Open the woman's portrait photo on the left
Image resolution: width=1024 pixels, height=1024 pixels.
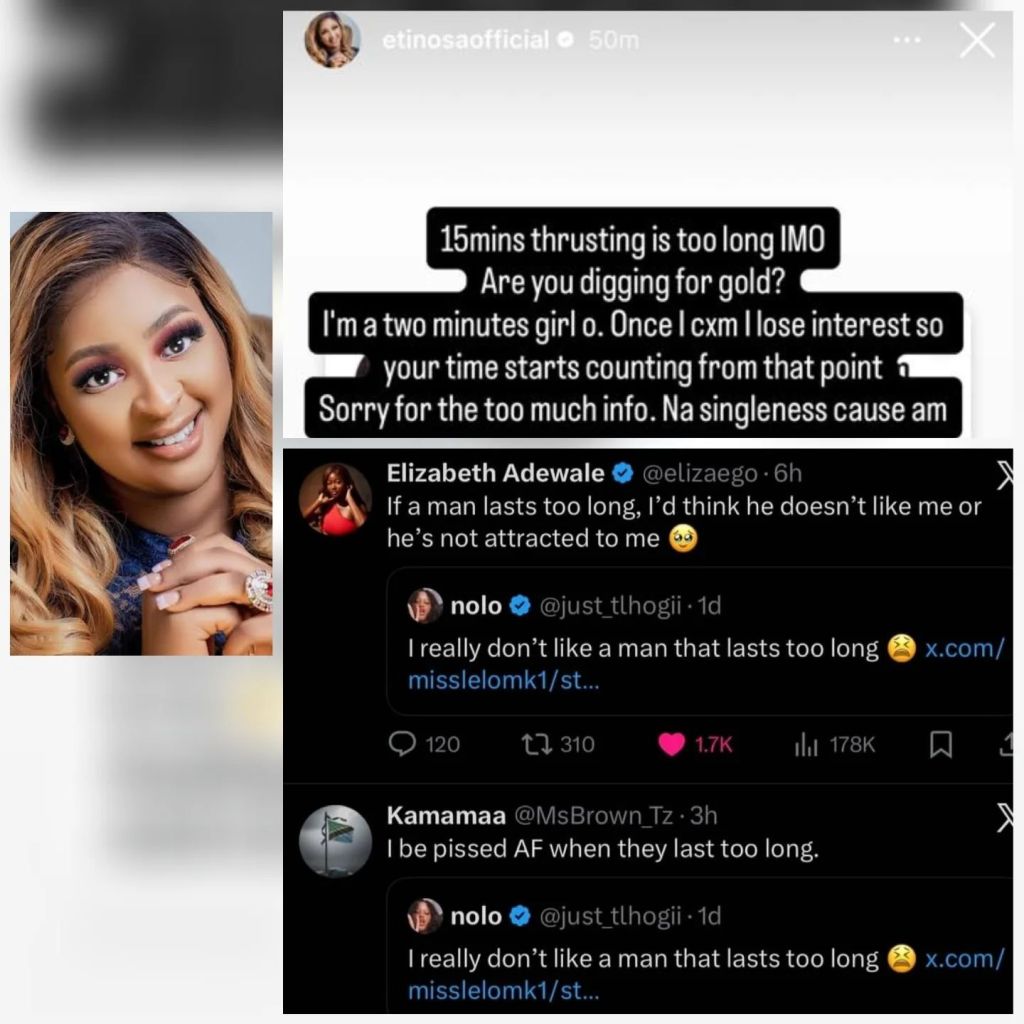tap(141, 434)
